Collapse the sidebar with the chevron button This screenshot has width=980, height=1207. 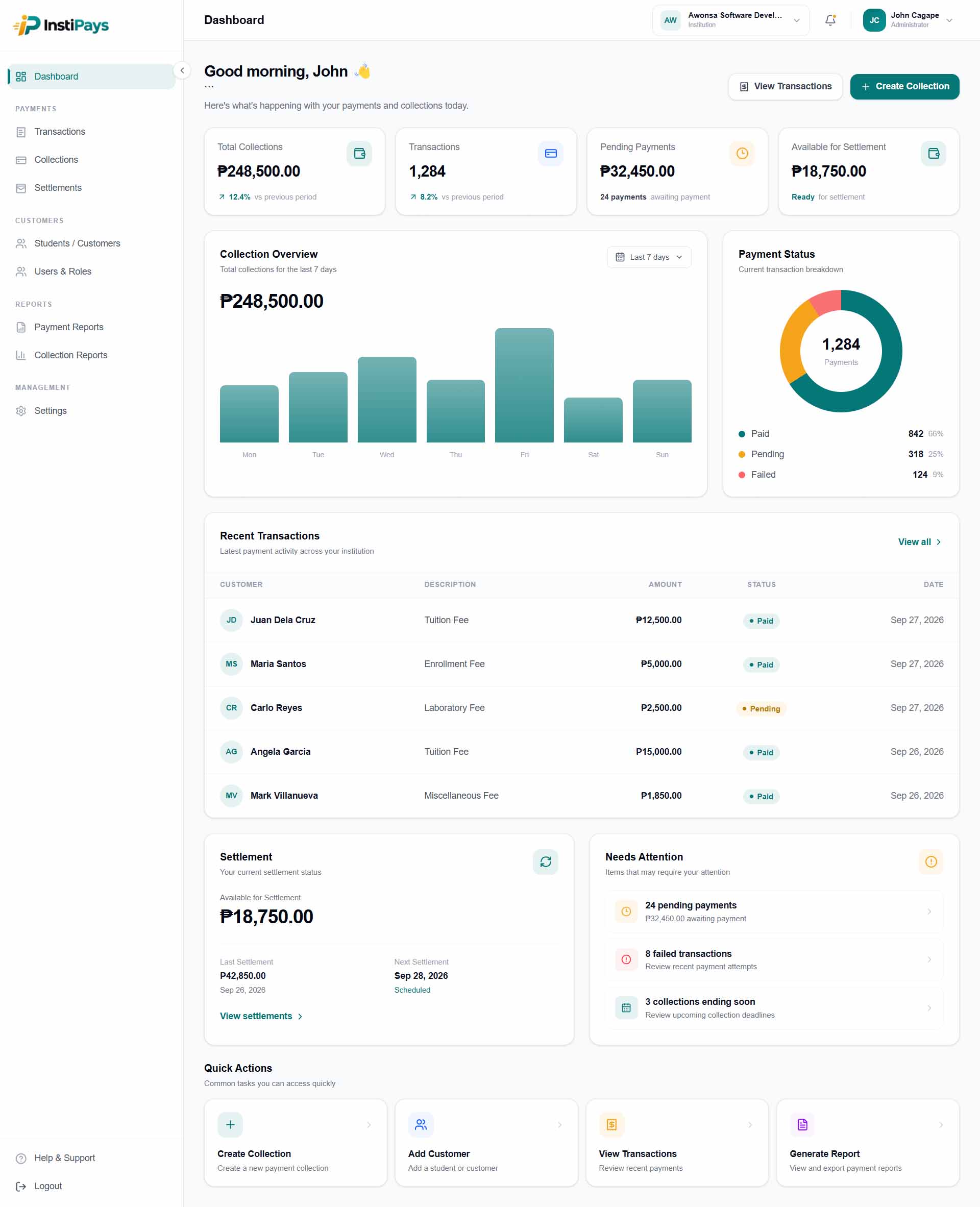click(x=182, y=70)
